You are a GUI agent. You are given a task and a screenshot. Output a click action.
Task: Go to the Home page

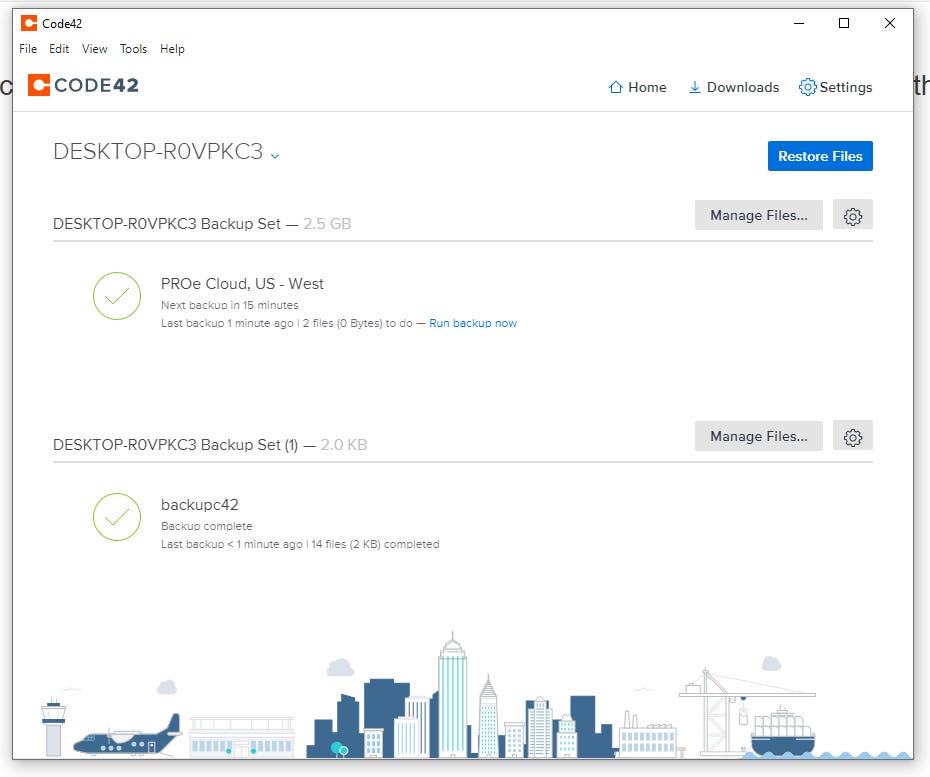(x=638, y=87)
